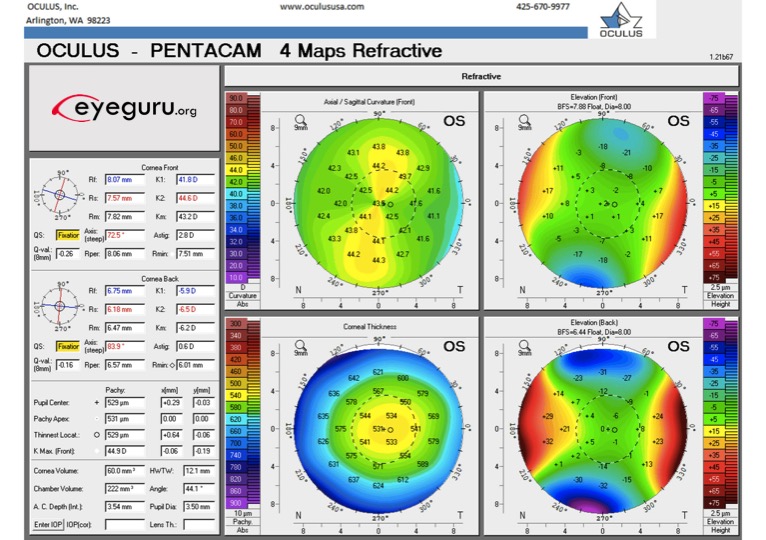Image resolution: width=766 pixels, height=540 pixels.
Task: Click the Cornea Front Fixation QS field
Action: point(68,235)
